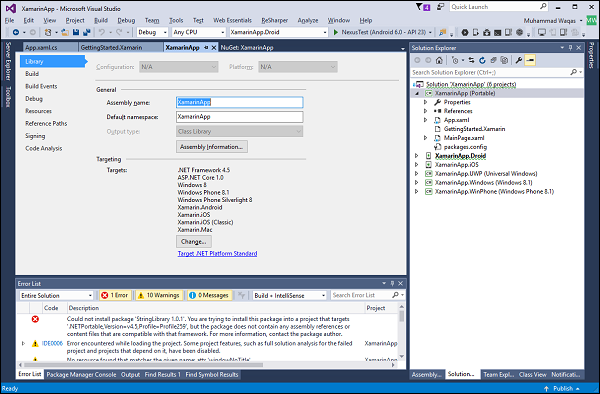The height and width of the screenshot is (394, 600).
Task: Open the Debug solution configuration dropdown
Action: pos(152,33)
